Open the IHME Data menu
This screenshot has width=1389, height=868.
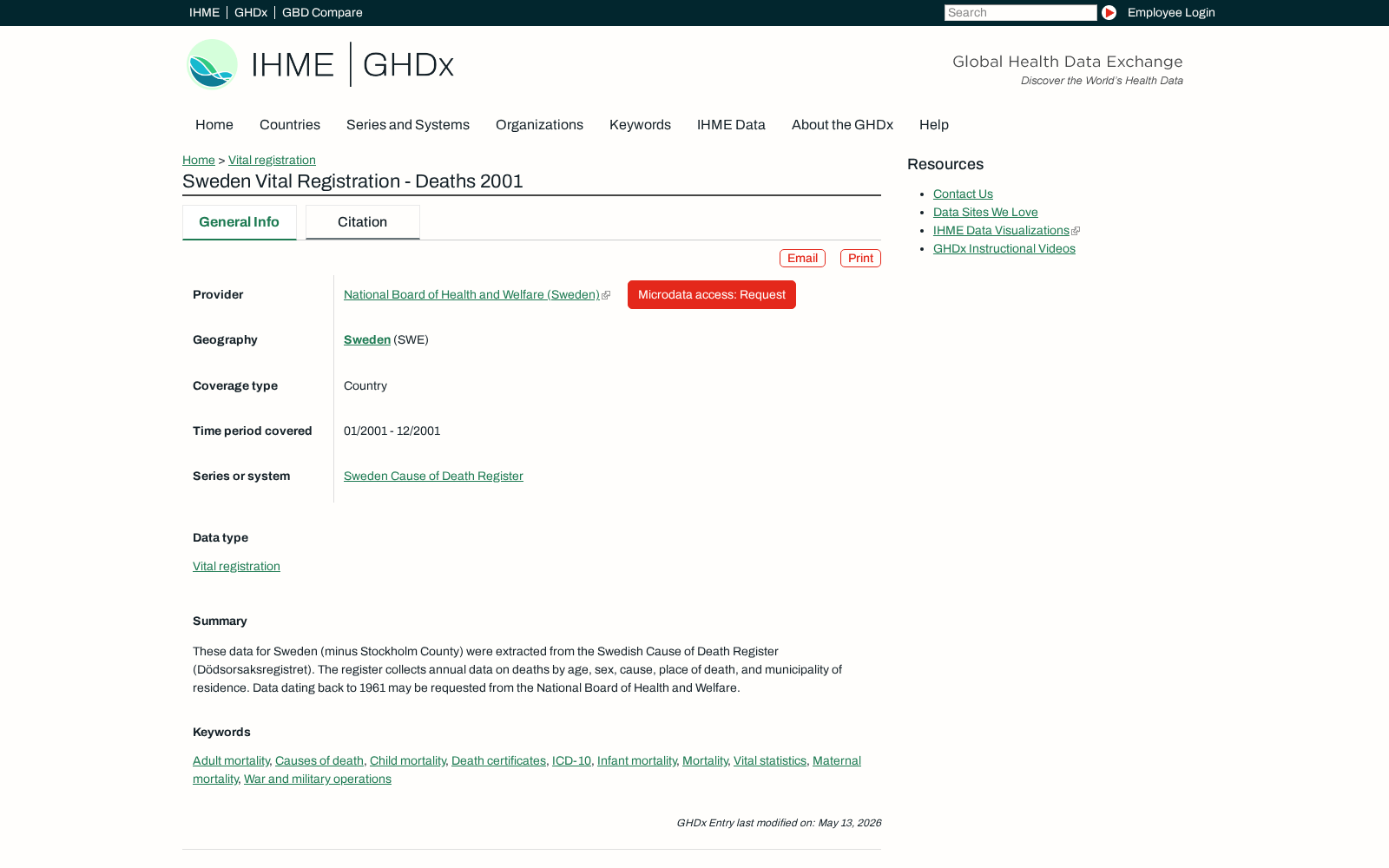(731, 125)
